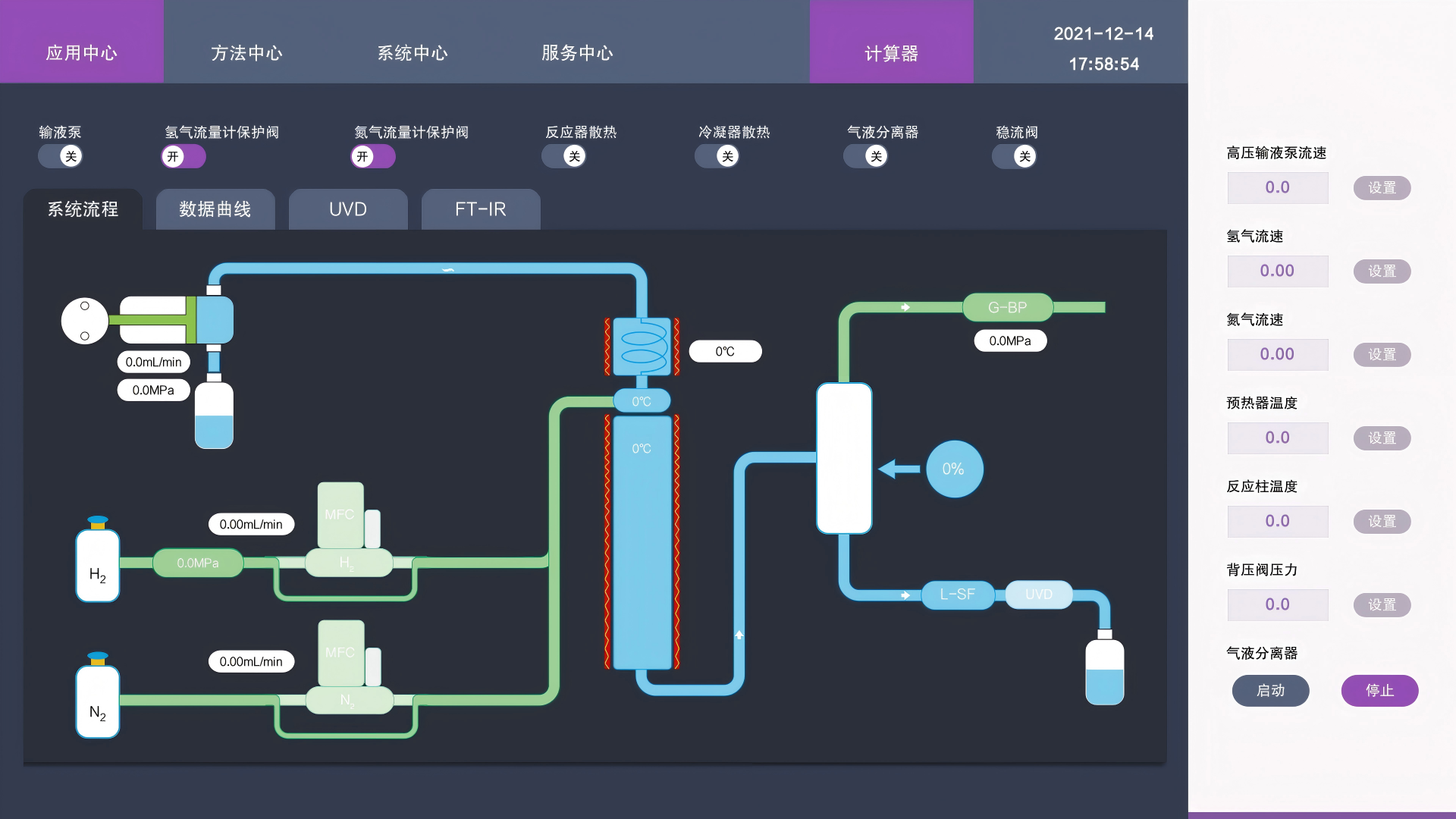The width and height of the screenshot is (1456, 819).
Task: Toggle the 输液泵 switch on
Action: (61, 156)
